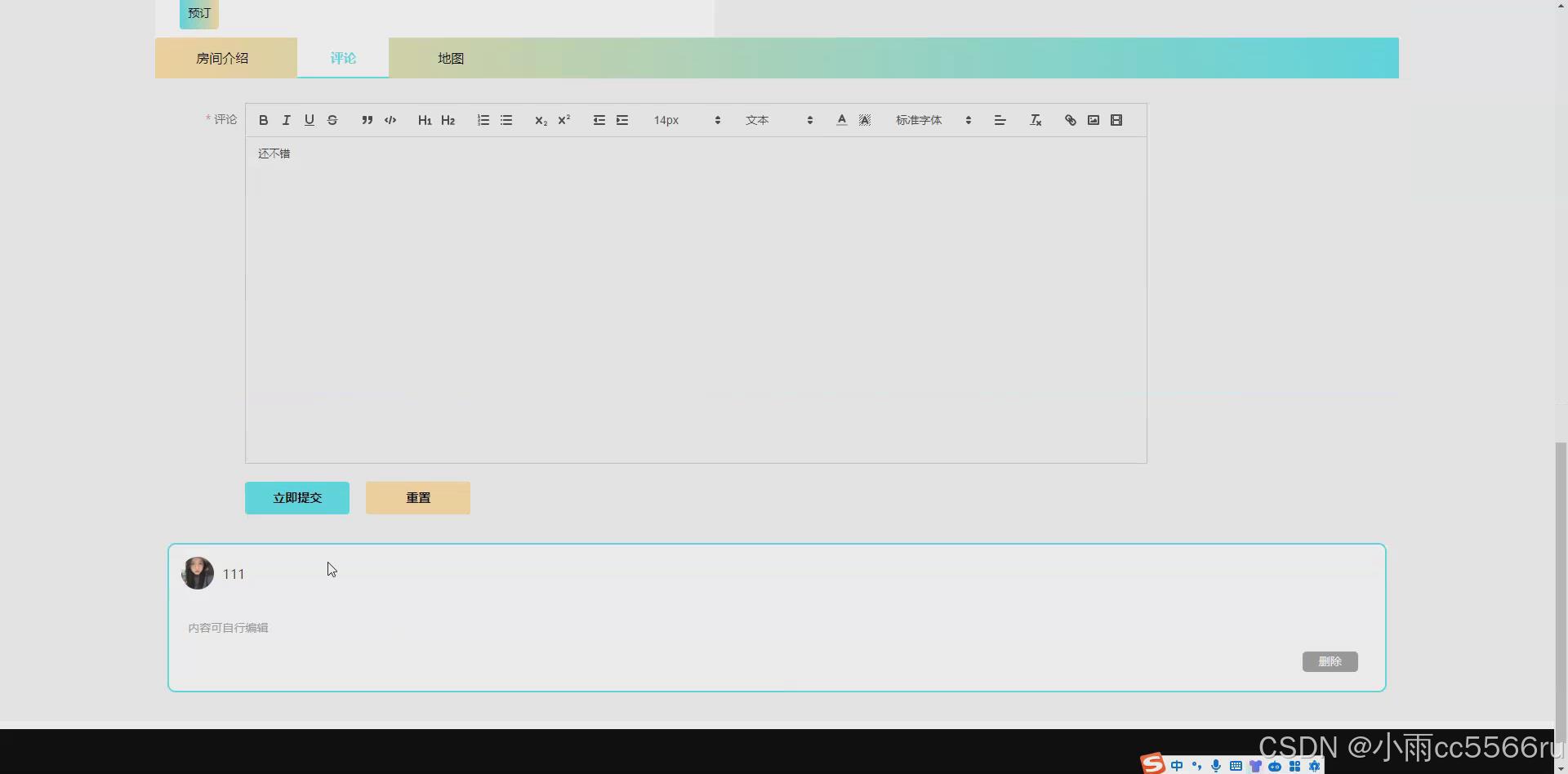Open the Sogou game controller icon

click(x=1275, y=766)
